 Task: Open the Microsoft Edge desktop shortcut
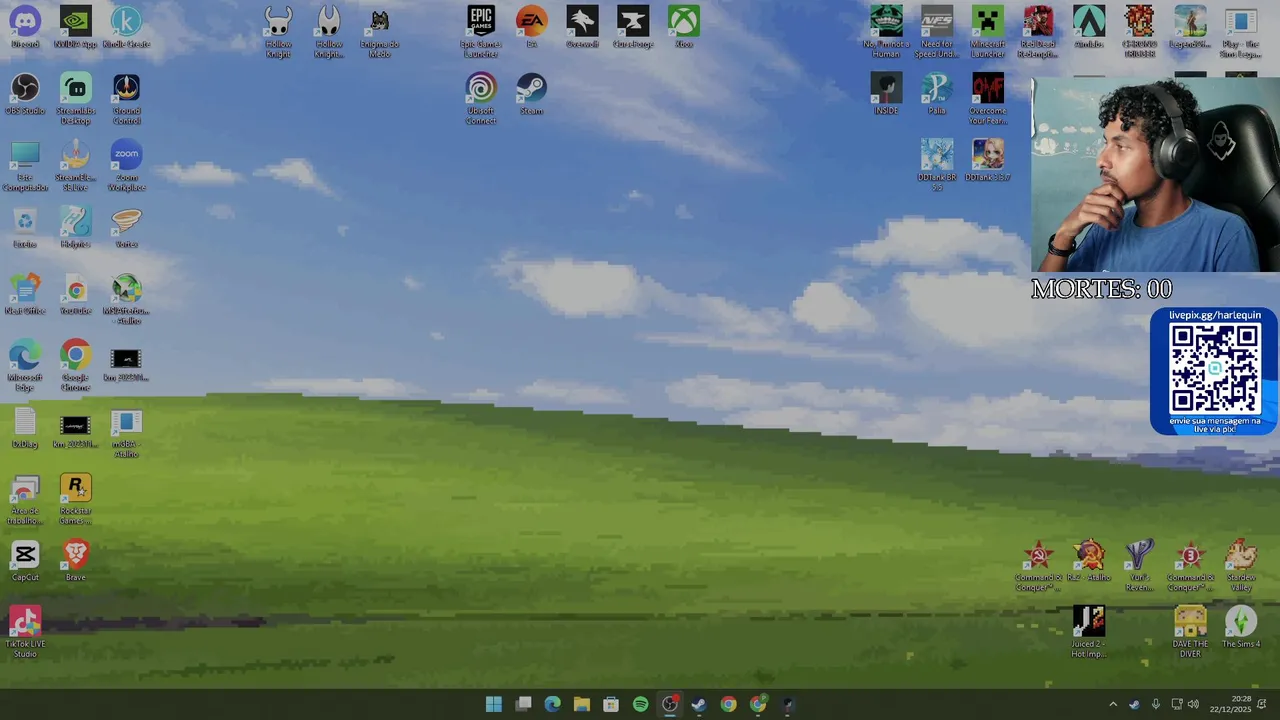pos(25,366)
